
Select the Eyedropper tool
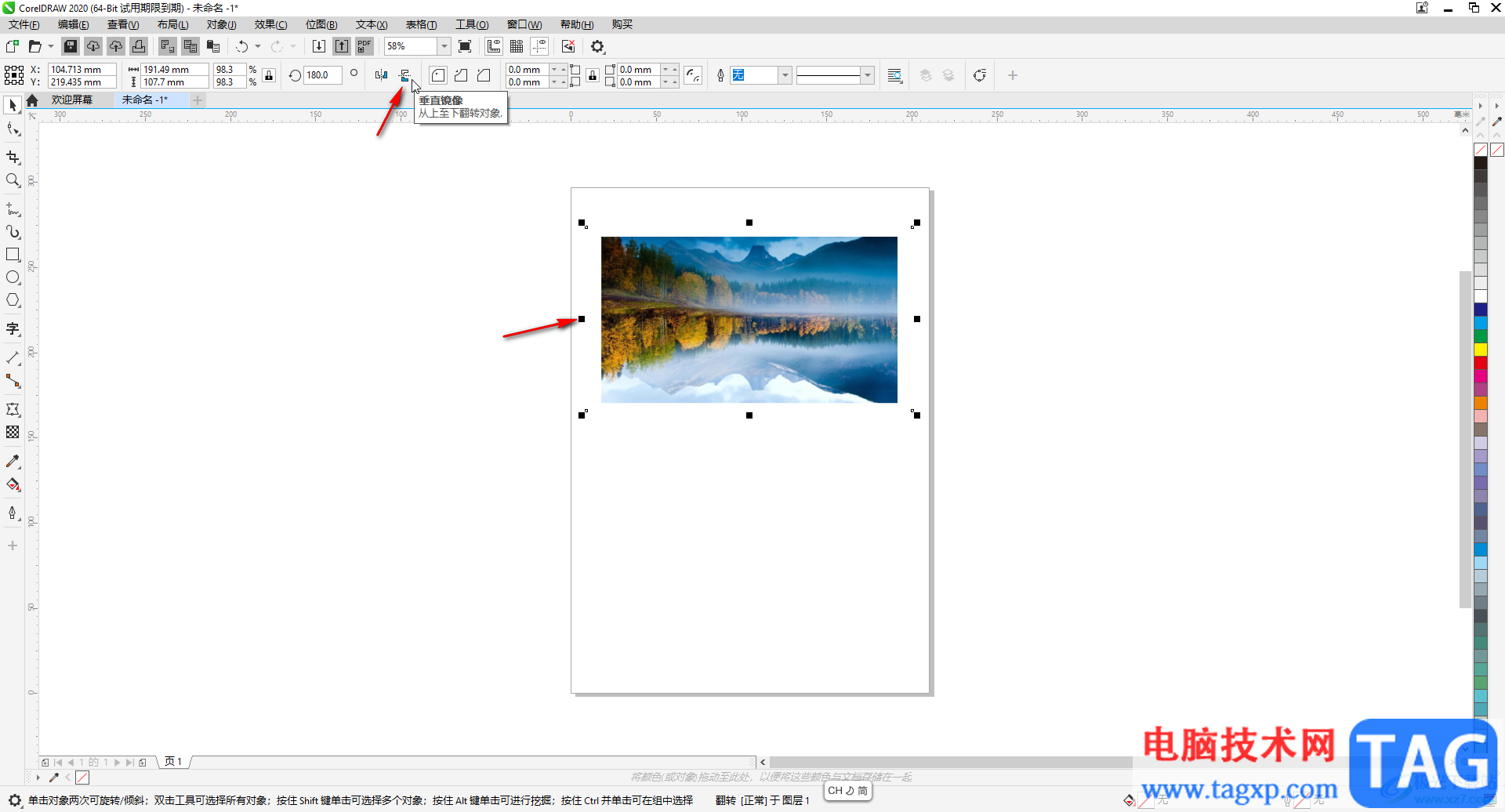tap(13, 461)
